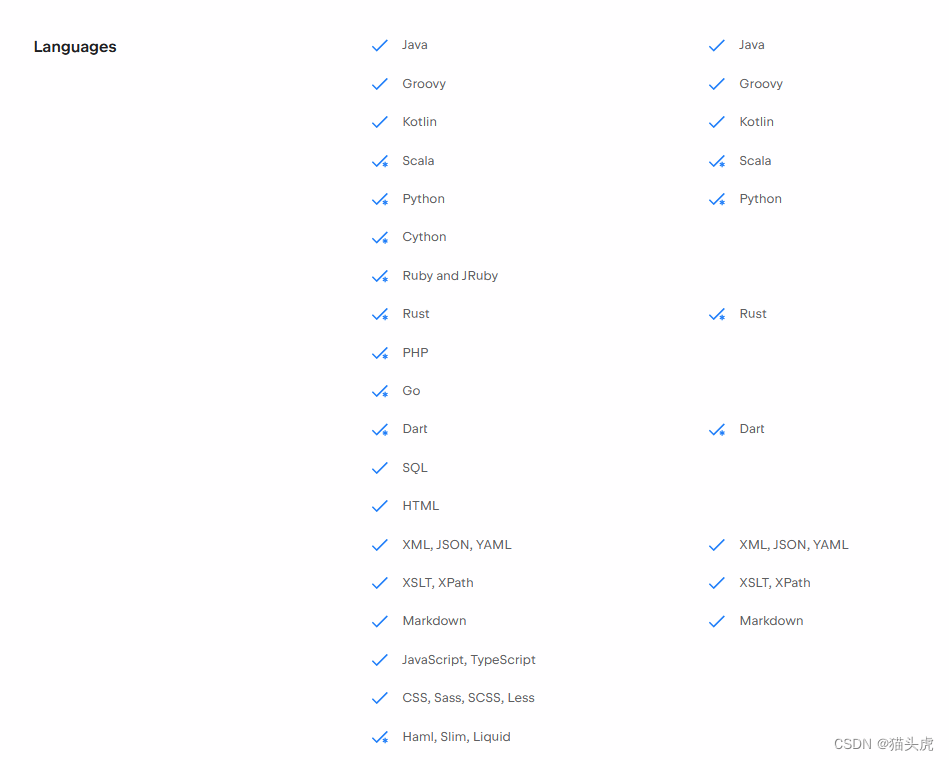Click the HTML text

[421, 506]
